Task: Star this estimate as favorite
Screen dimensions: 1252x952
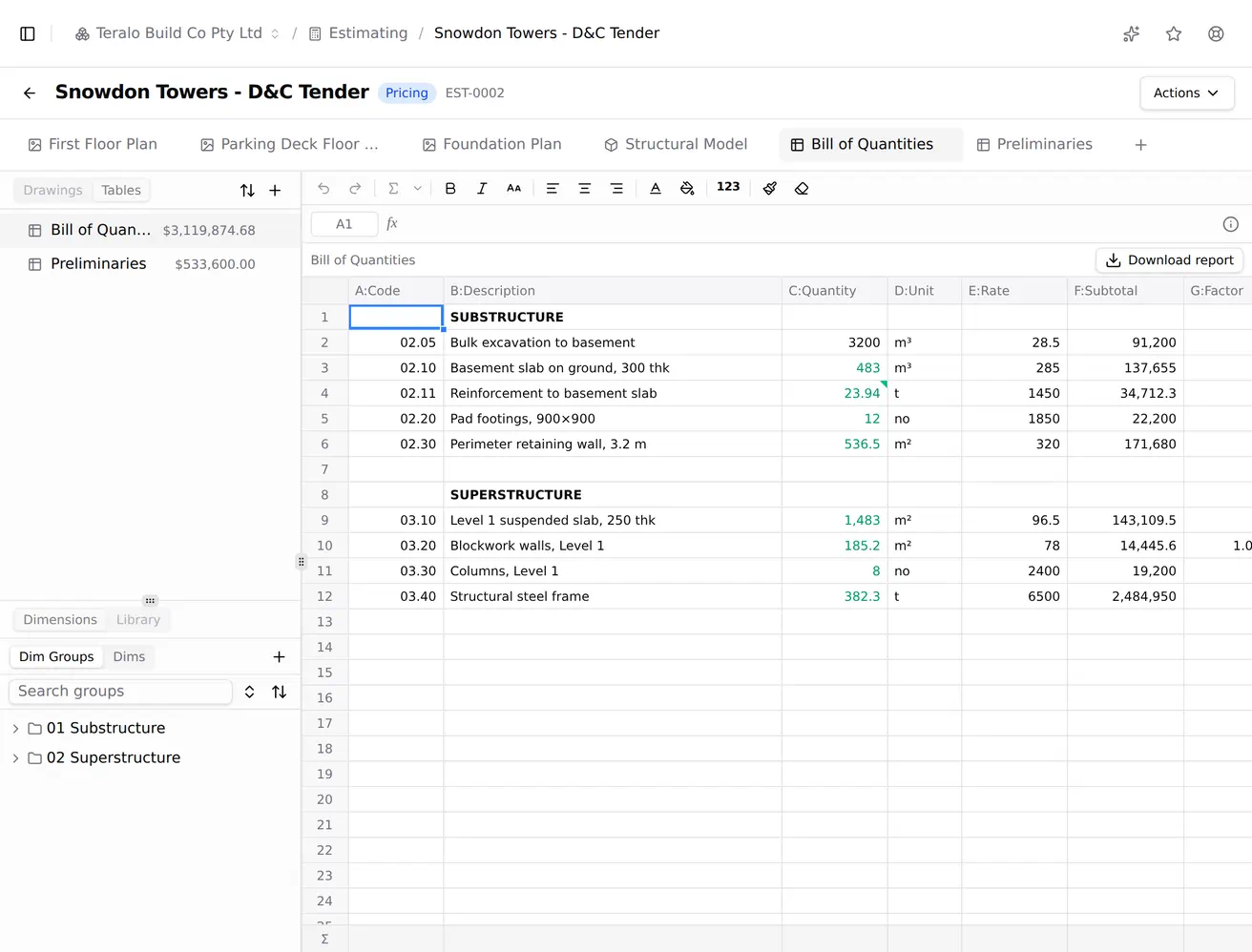Action: tap(1174, 33)
